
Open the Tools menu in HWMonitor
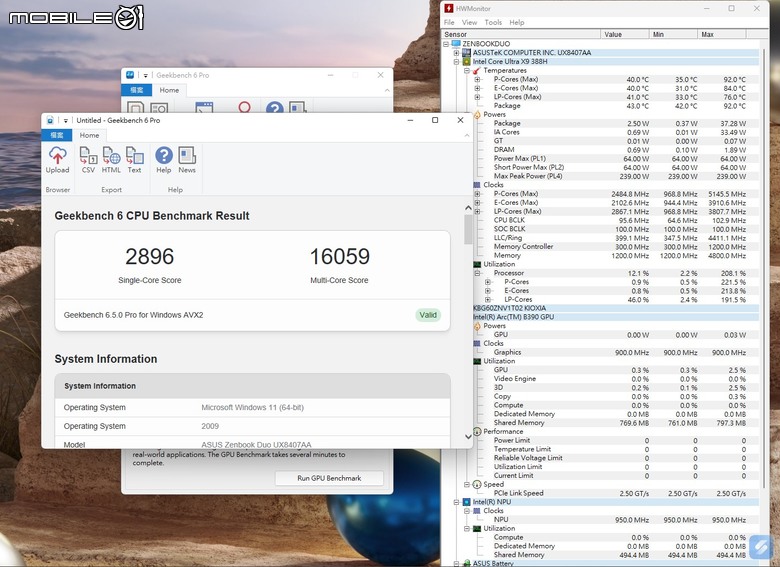click(493, 22)
